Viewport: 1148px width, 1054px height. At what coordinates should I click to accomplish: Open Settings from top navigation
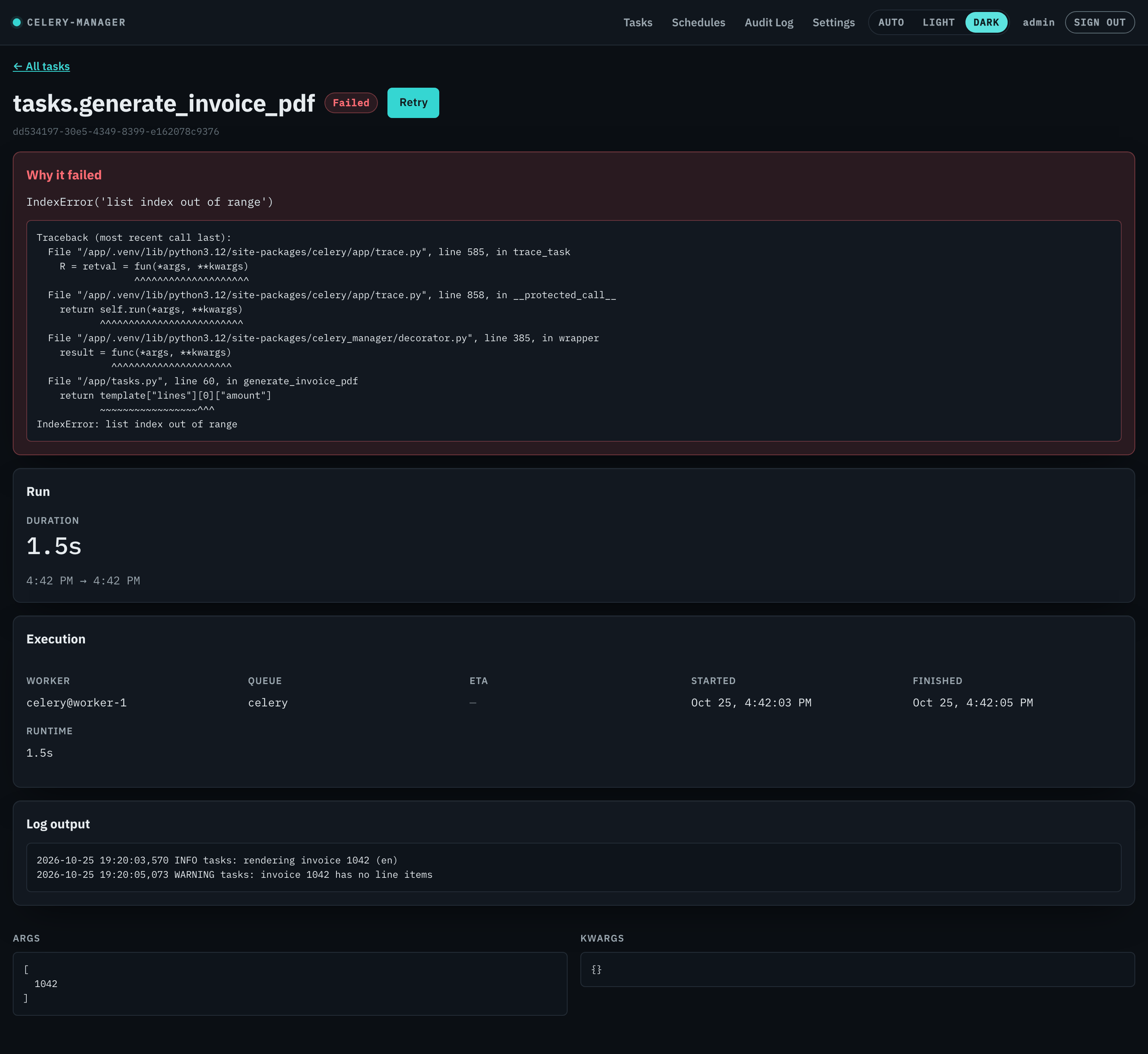(x=833, y=22)
